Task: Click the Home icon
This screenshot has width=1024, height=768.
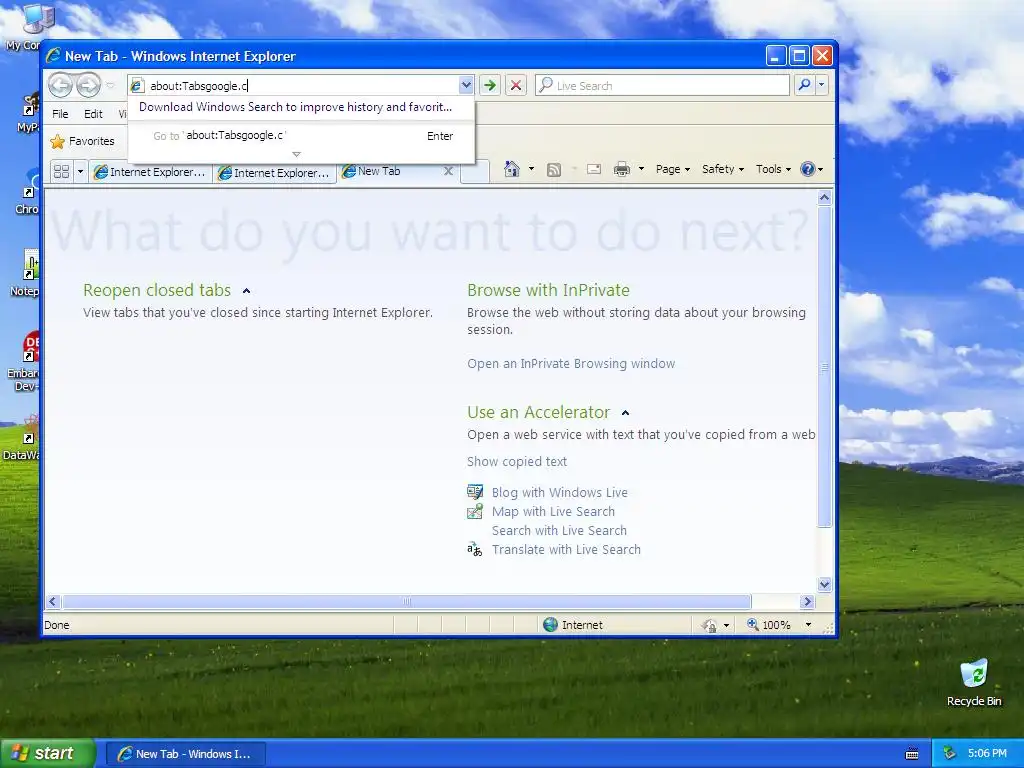Action: [x=511, y=169]
